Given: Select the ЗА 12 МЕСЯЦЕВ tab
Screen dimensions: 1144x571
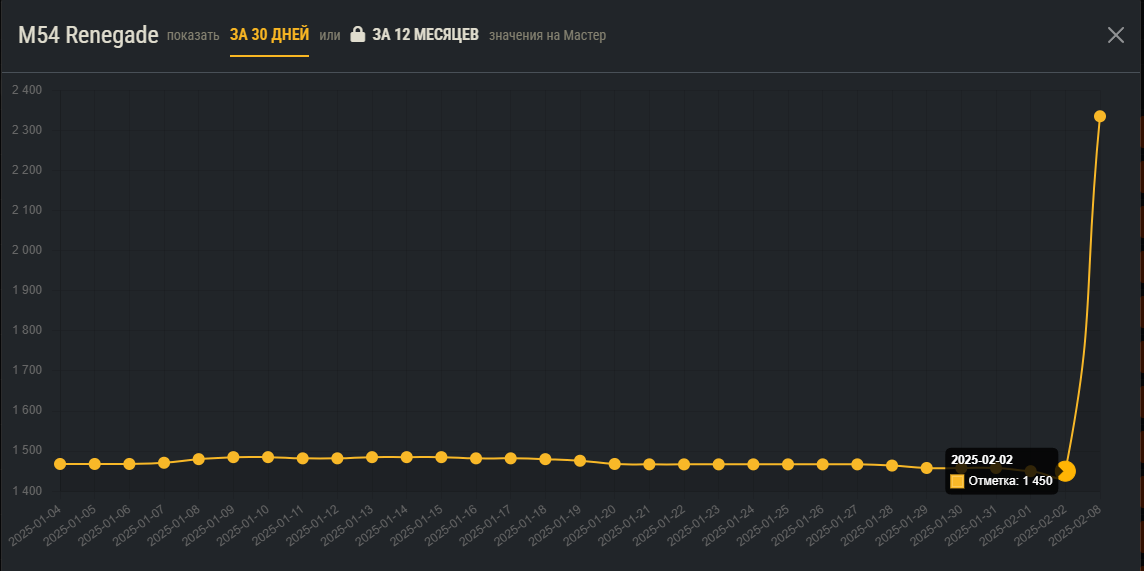Looking at the screenshot, I should [425, 35].
